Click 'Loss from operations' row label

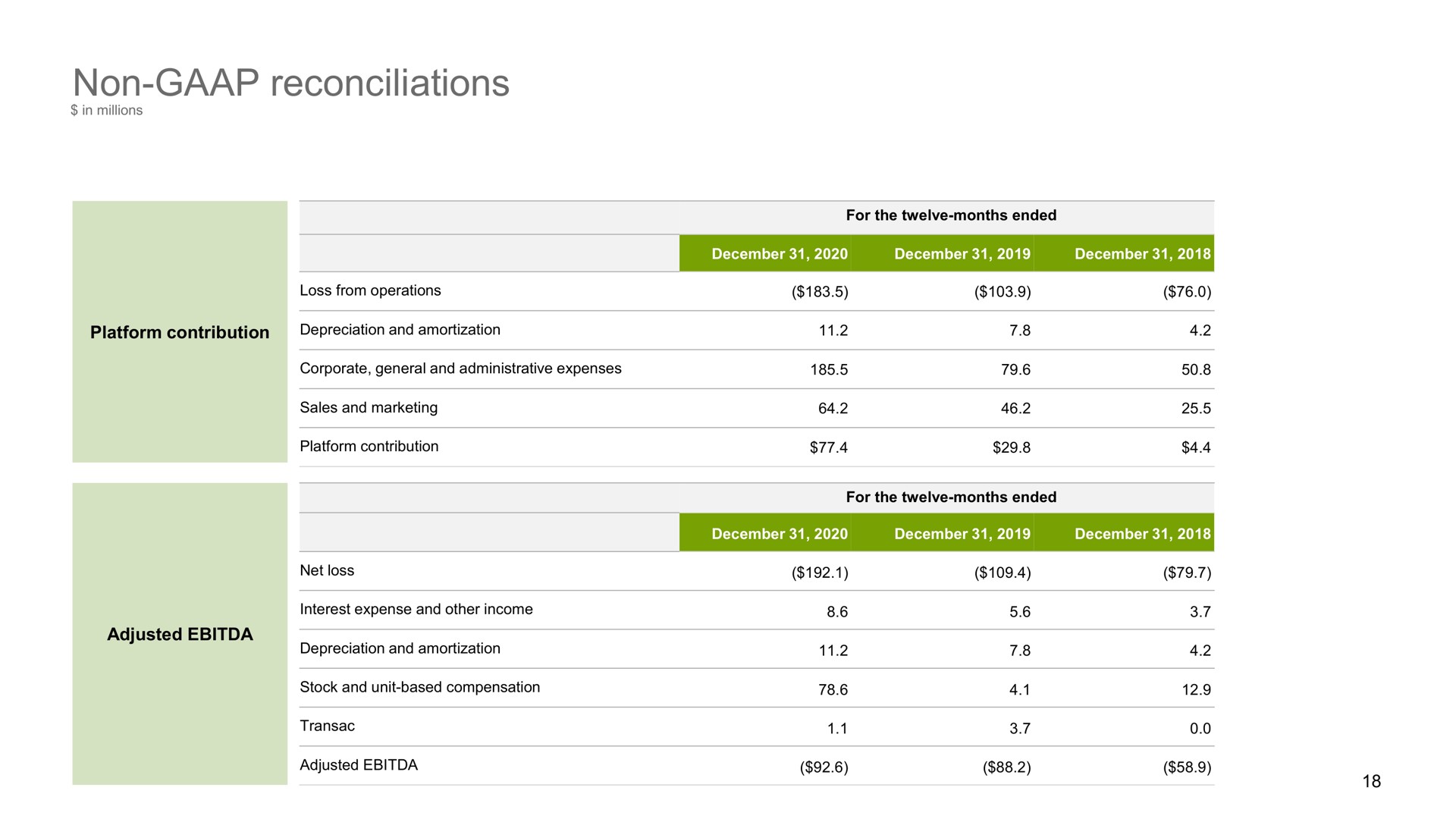coord(370,290)
